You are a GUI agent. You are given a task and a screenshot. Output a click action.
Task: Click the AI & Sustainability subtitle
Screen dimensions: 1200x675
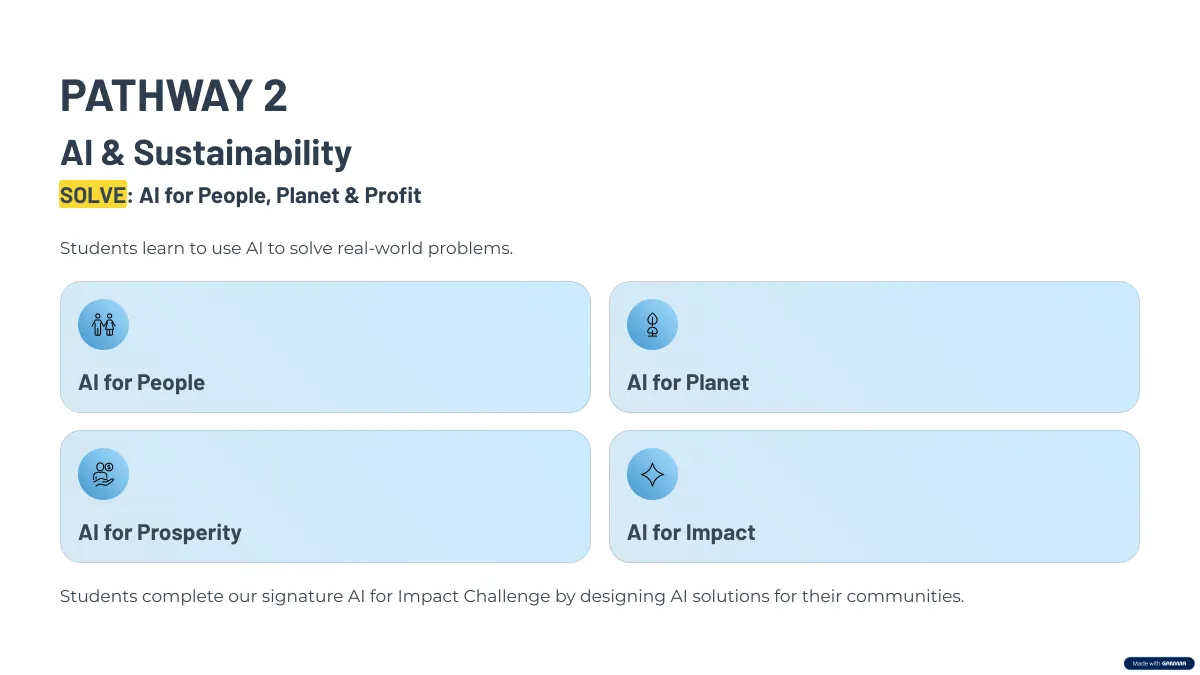(206, 153)
